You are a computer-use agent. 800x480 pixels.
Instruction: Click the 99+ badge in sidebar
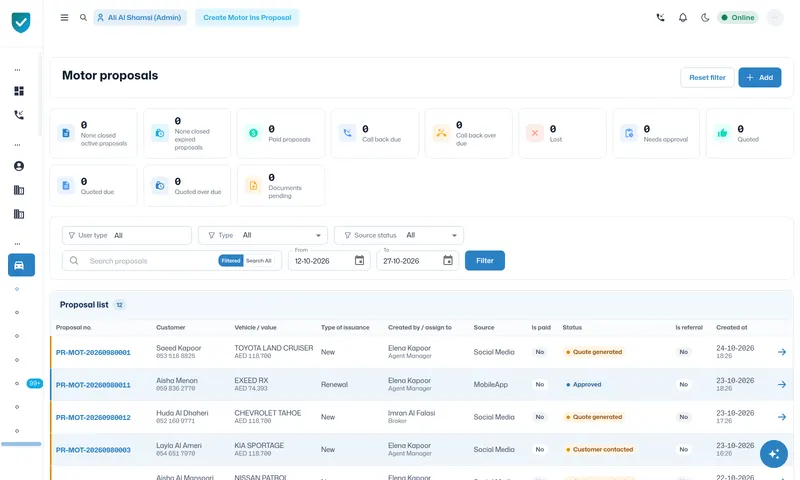coord(35,383)
